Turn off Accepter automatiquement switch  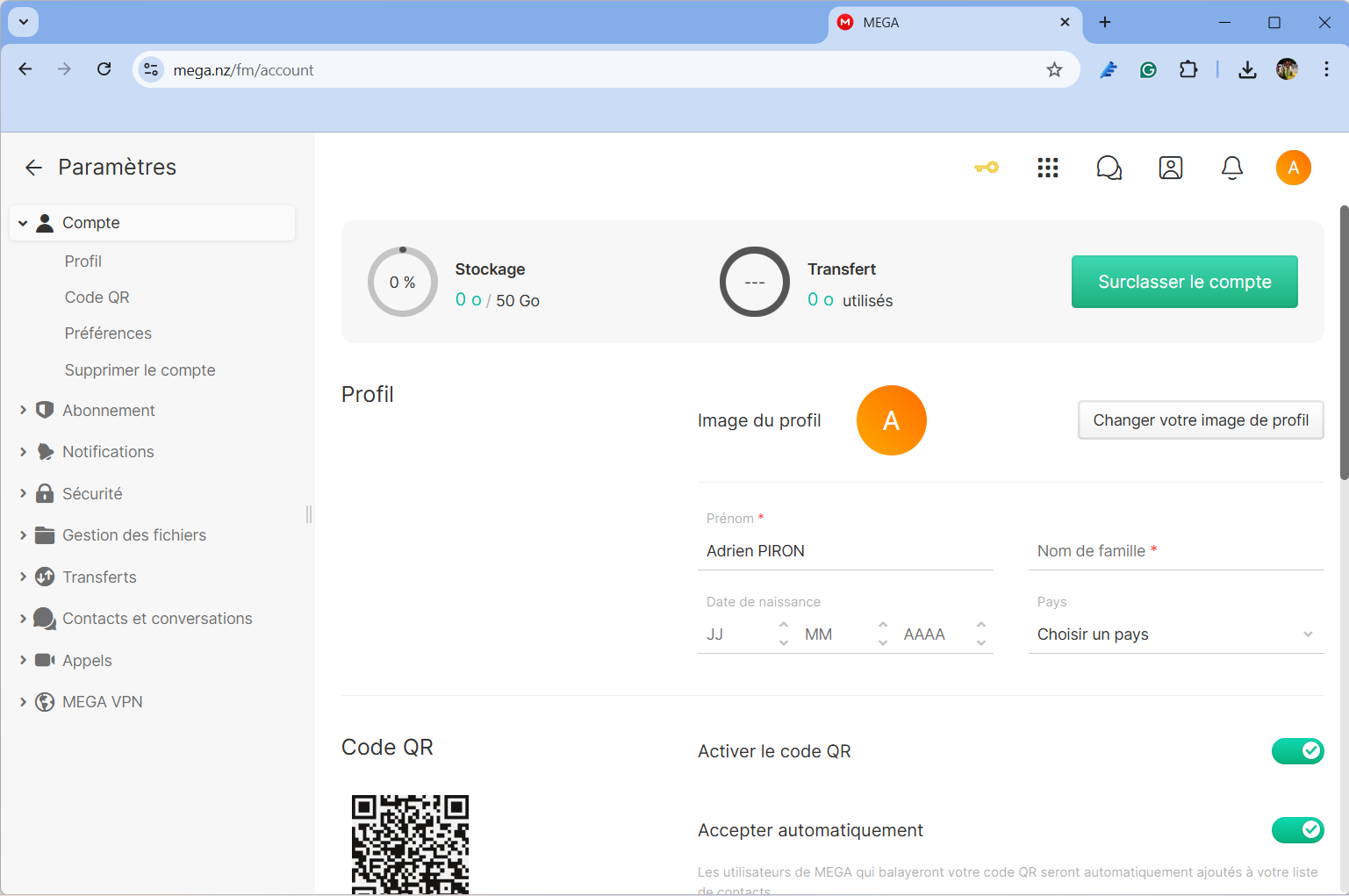[x=1297, y=830]
